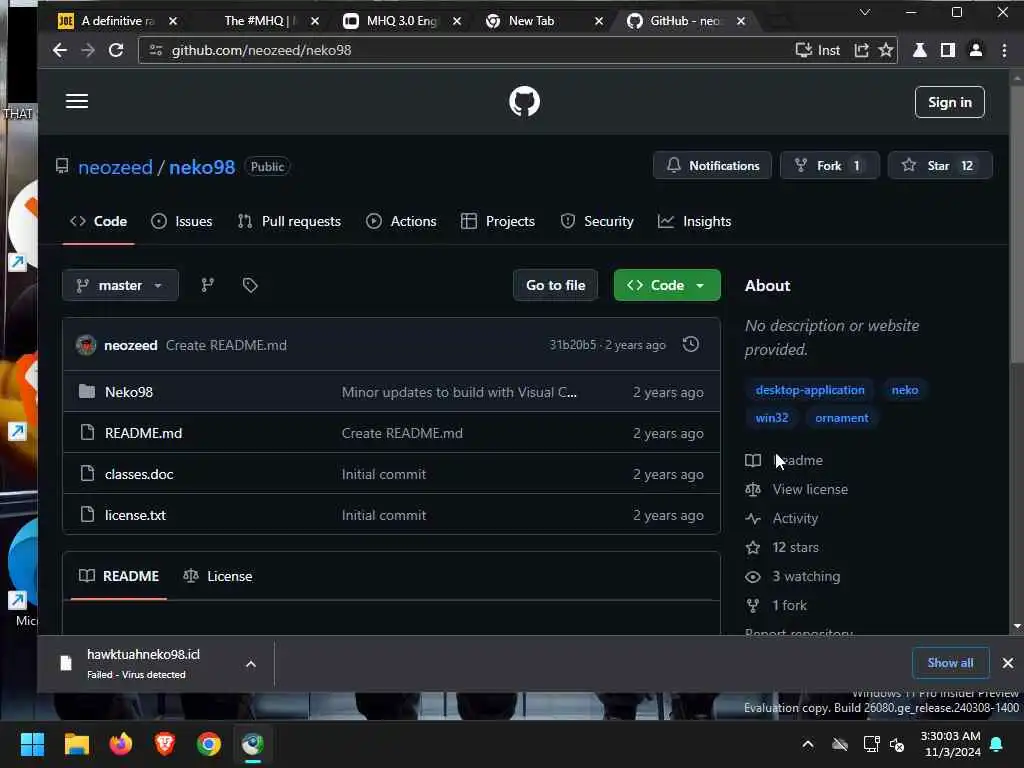
Task: Click the GitHub Octocat logo
Action: coord(524,101)
